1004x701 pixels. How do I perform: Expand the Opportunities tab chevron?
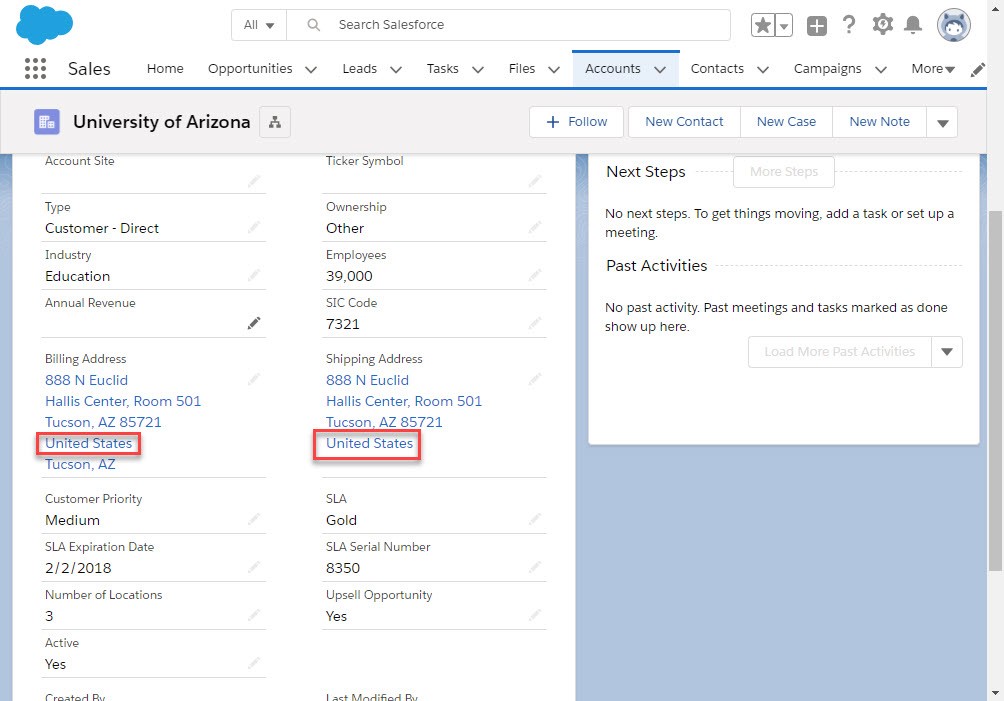point(311,69)
